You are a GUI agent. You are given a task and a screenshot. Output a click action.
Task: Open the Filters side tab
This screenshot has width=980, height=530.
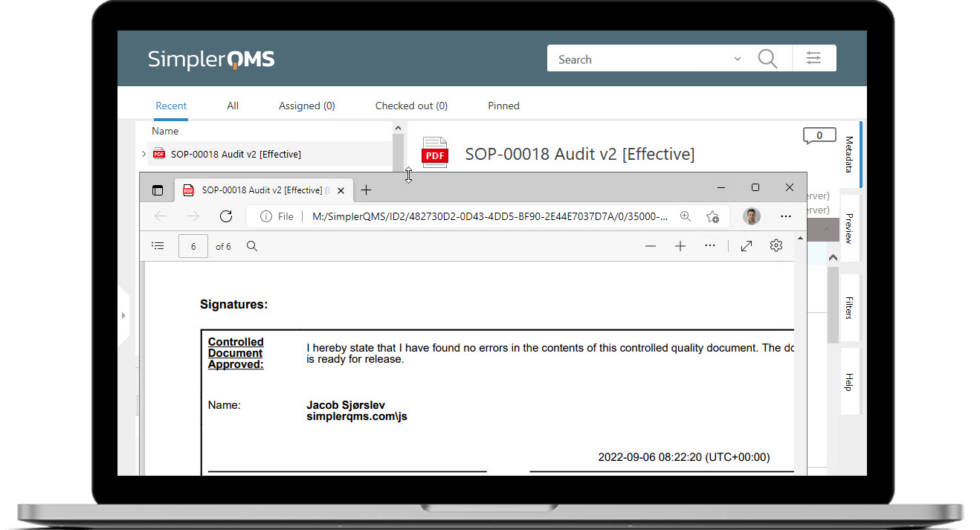(x=849, y=308)
